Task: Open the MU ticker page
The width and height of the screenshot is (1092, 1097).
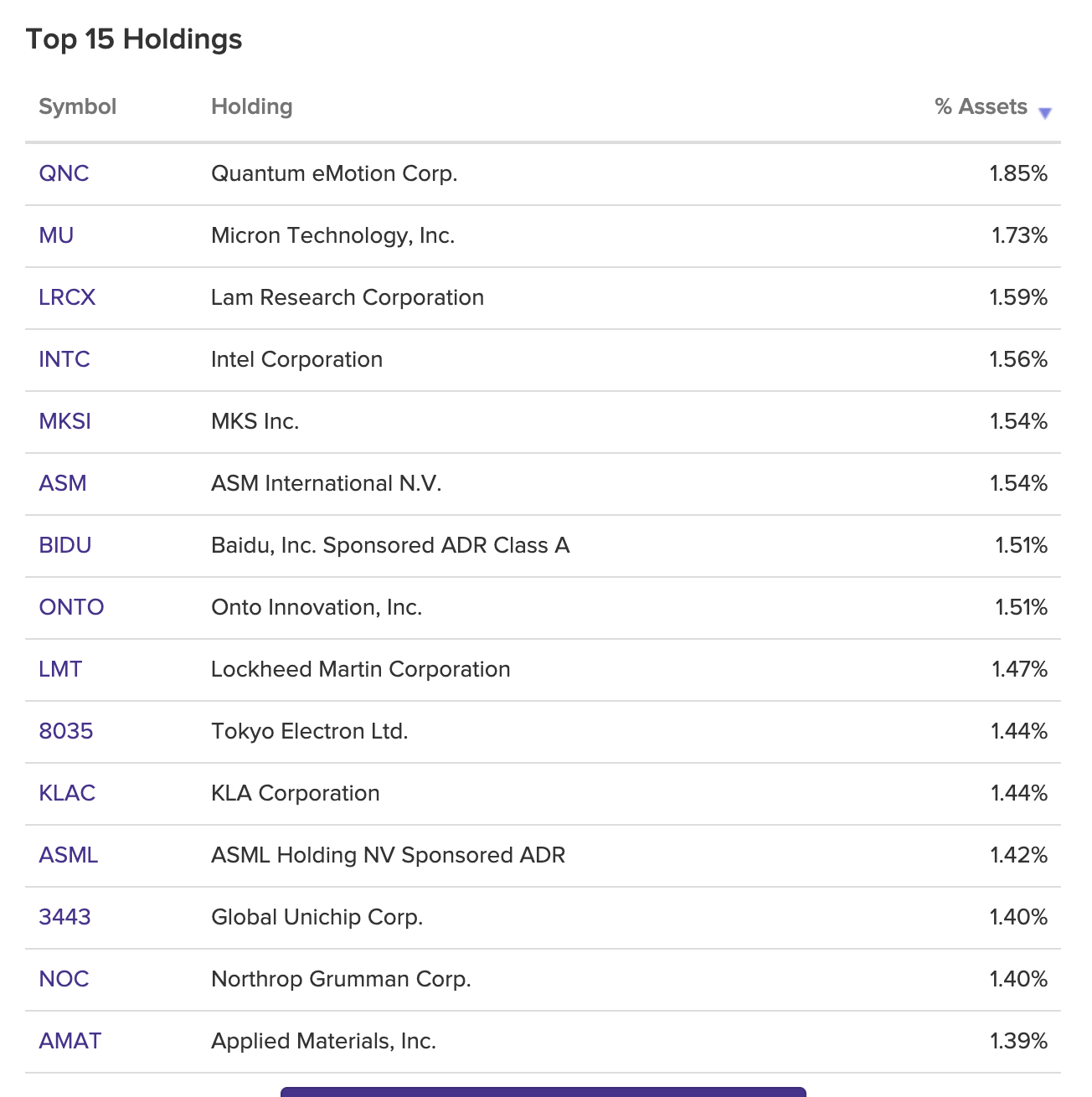Action: click(x=56, y=235)
